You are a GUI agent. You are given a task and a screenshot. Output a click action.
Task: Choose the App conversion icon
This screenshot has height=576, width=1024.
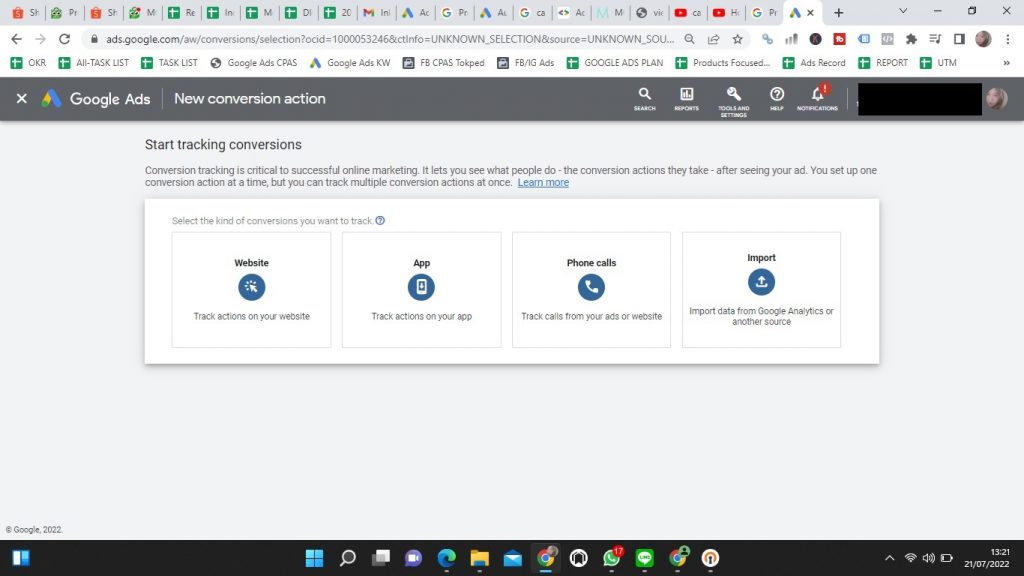point(421,287)
